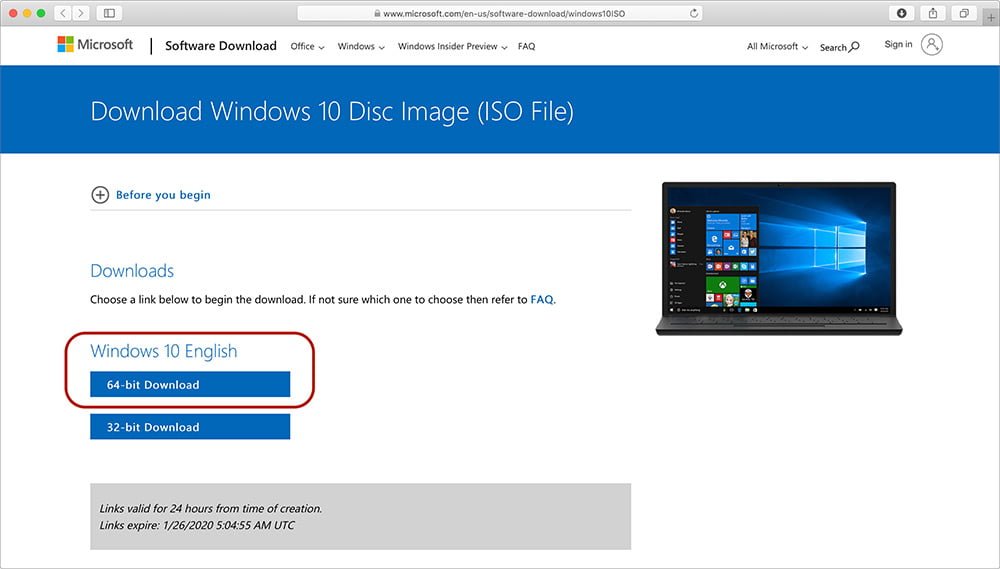This screenshot has width=1000, height=569.
Task: Click the Safari share icon
Action: pyautogui.click(x=932, y=13)
